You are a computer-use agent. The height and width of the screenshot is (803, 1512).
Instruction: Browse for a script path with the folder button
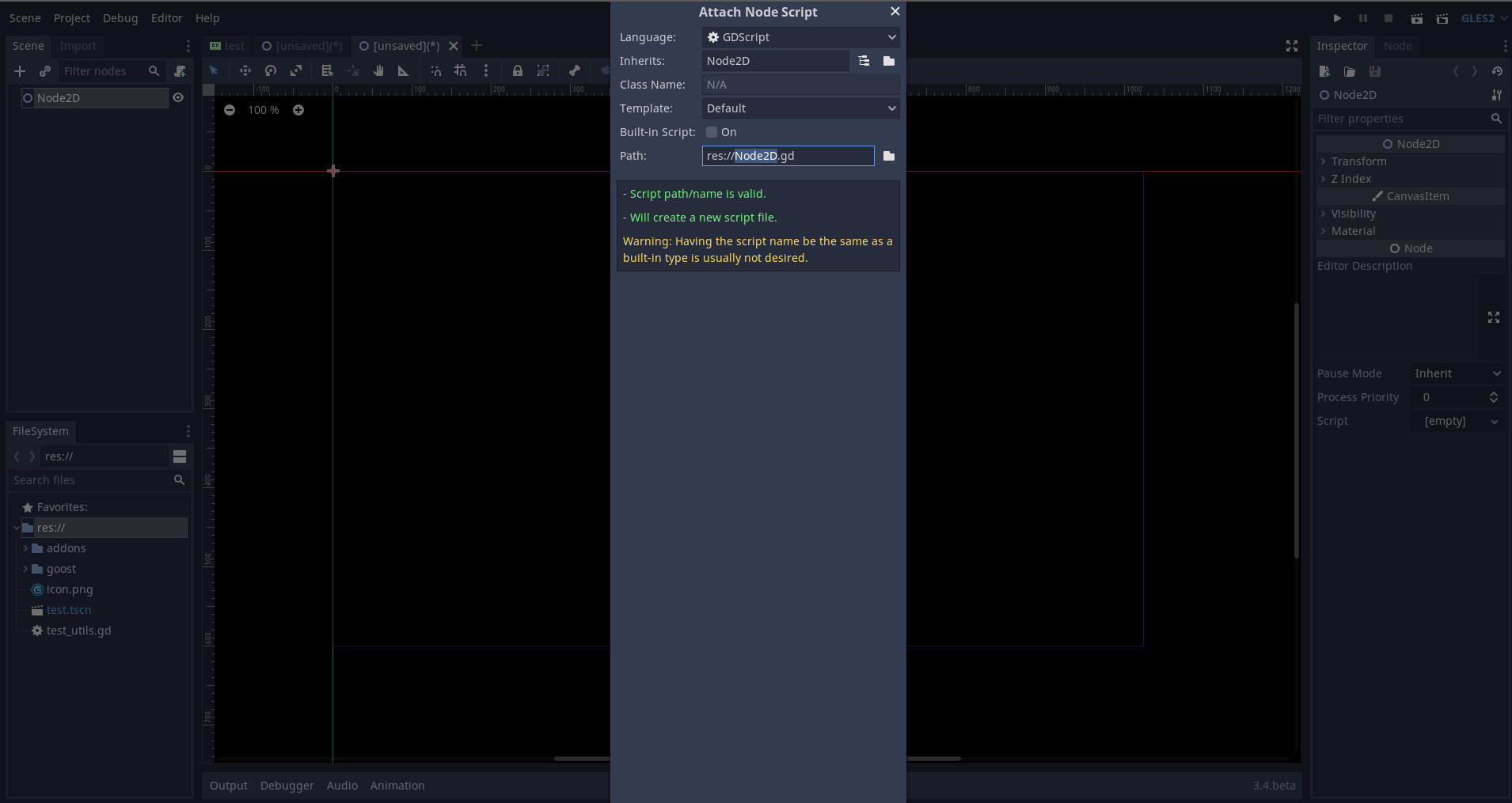pyautogui.click(x=888, y=156)
